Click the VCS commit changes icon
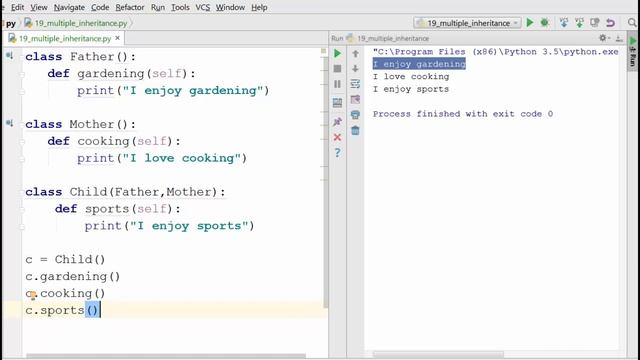The image size is (640, 360). [x=579, y=23]
